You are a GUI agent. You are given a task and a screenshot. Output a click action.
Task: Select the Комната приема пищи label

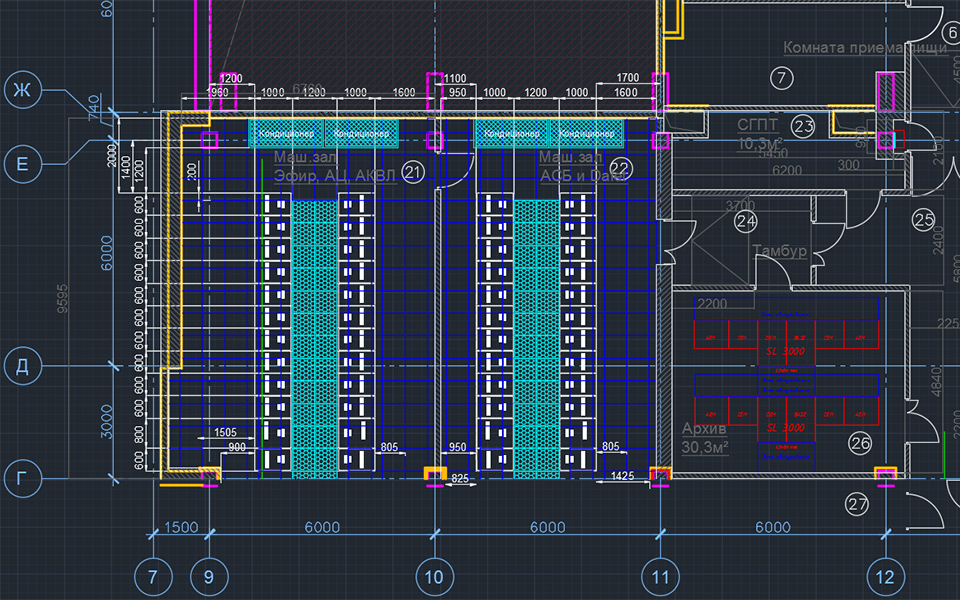click(864, 47)
